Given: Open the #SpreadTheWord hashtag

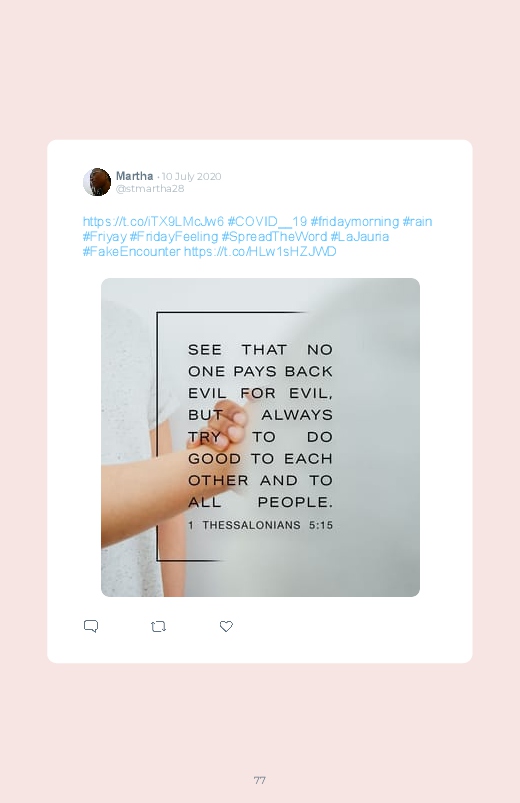Looking at the screenshot, I should click(x=274, y=237).
